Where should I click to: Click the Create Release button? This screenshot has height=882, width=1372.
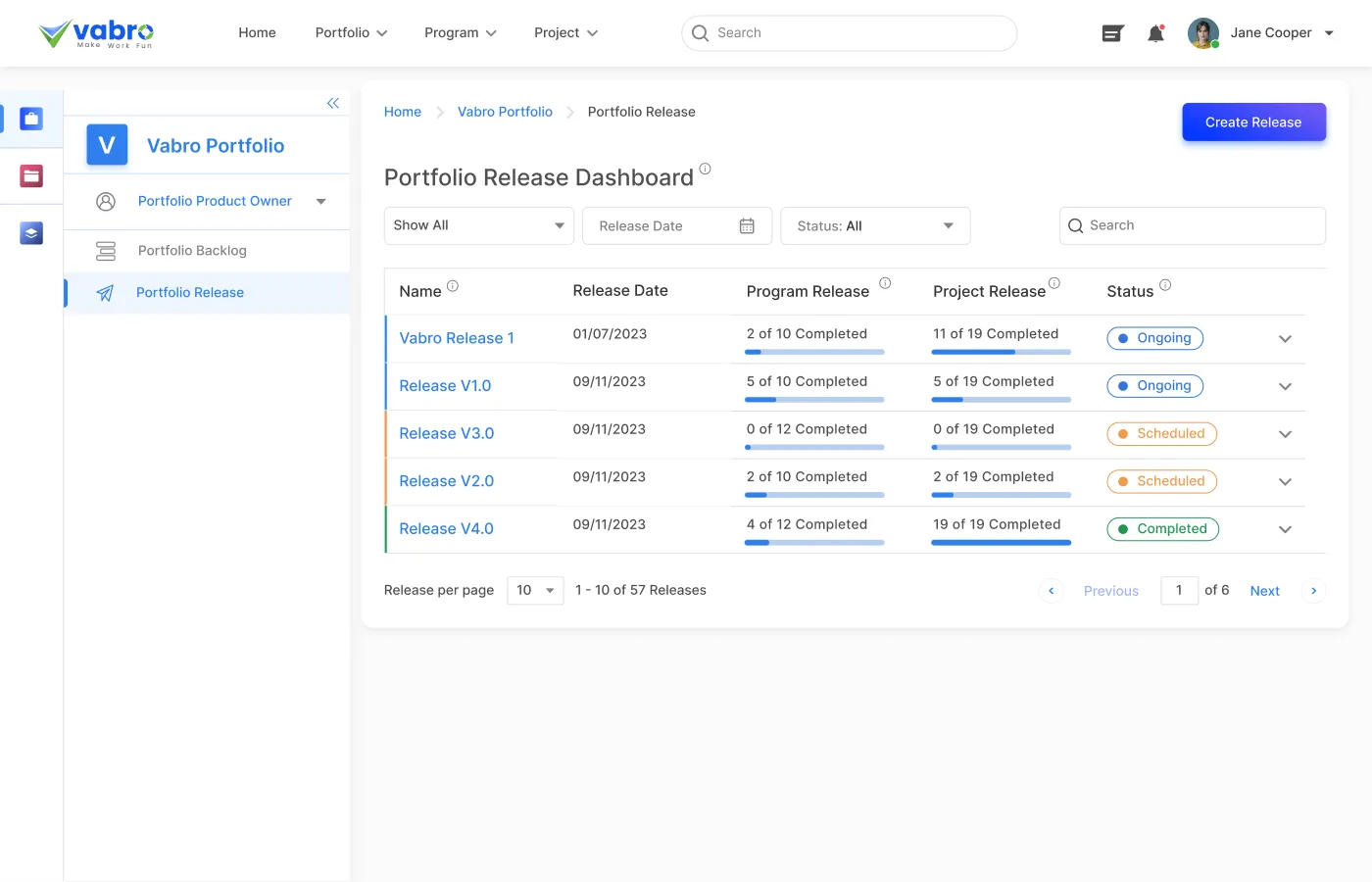tap(1253, 122)
